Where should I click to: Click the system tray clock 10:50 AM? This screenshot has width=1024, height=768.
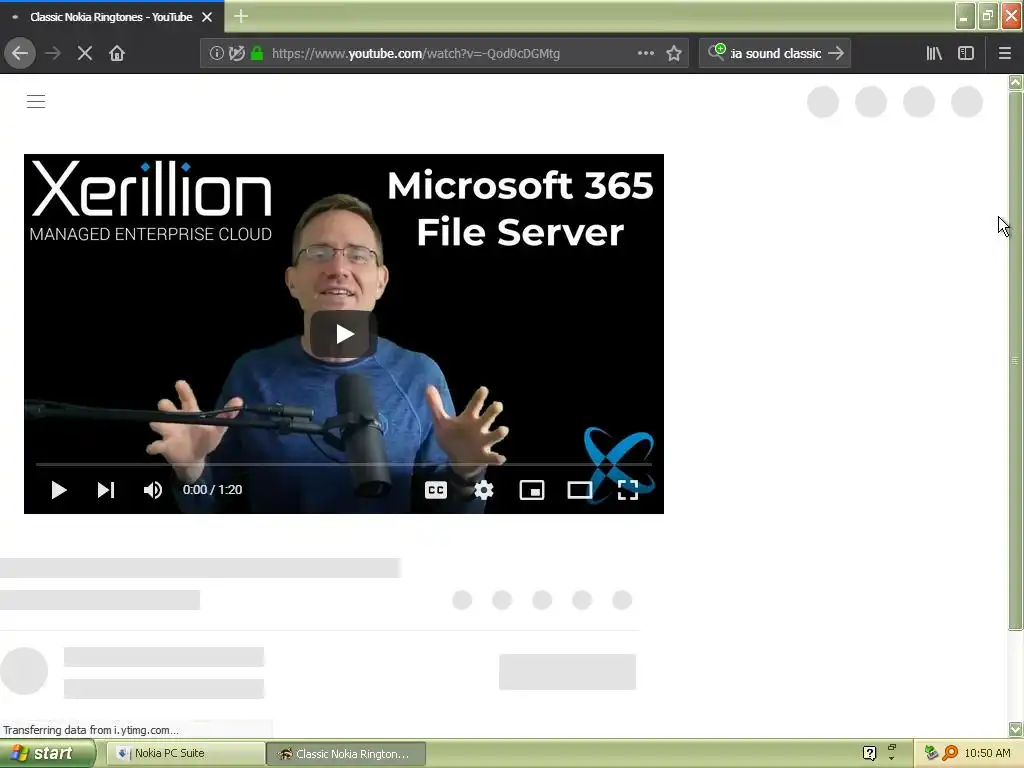[987, 754]
